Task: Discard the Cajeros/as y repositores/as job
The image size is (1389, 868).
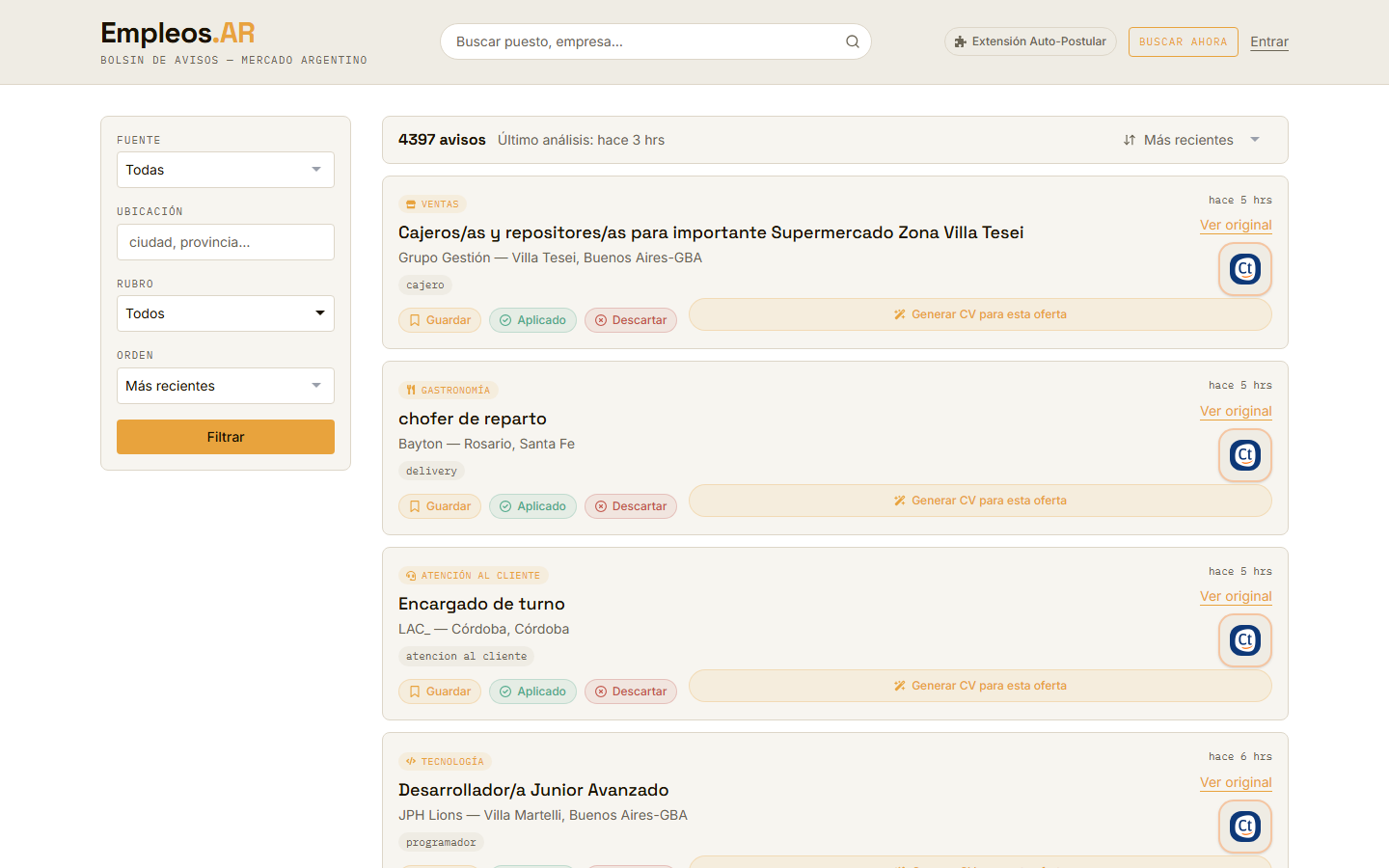Action: [x=631, y=320]
